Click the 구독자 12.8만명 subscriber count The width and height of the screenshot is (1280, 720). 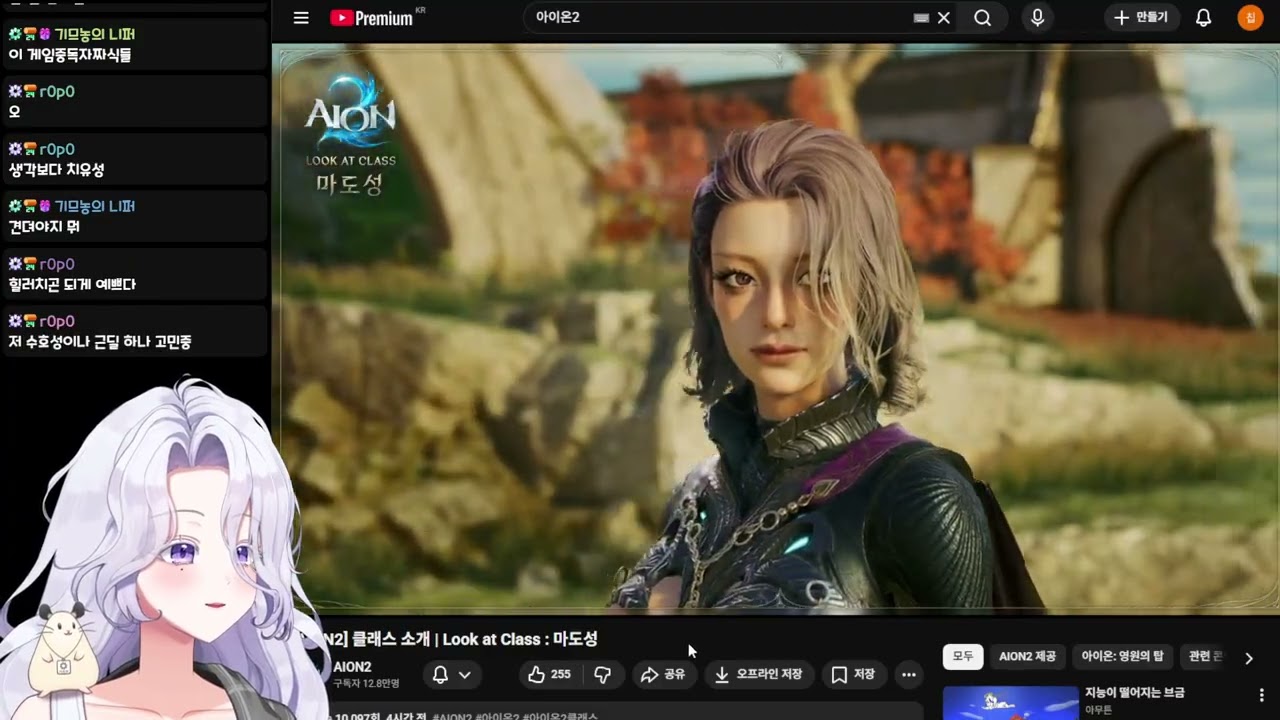[x=366, y=684]
